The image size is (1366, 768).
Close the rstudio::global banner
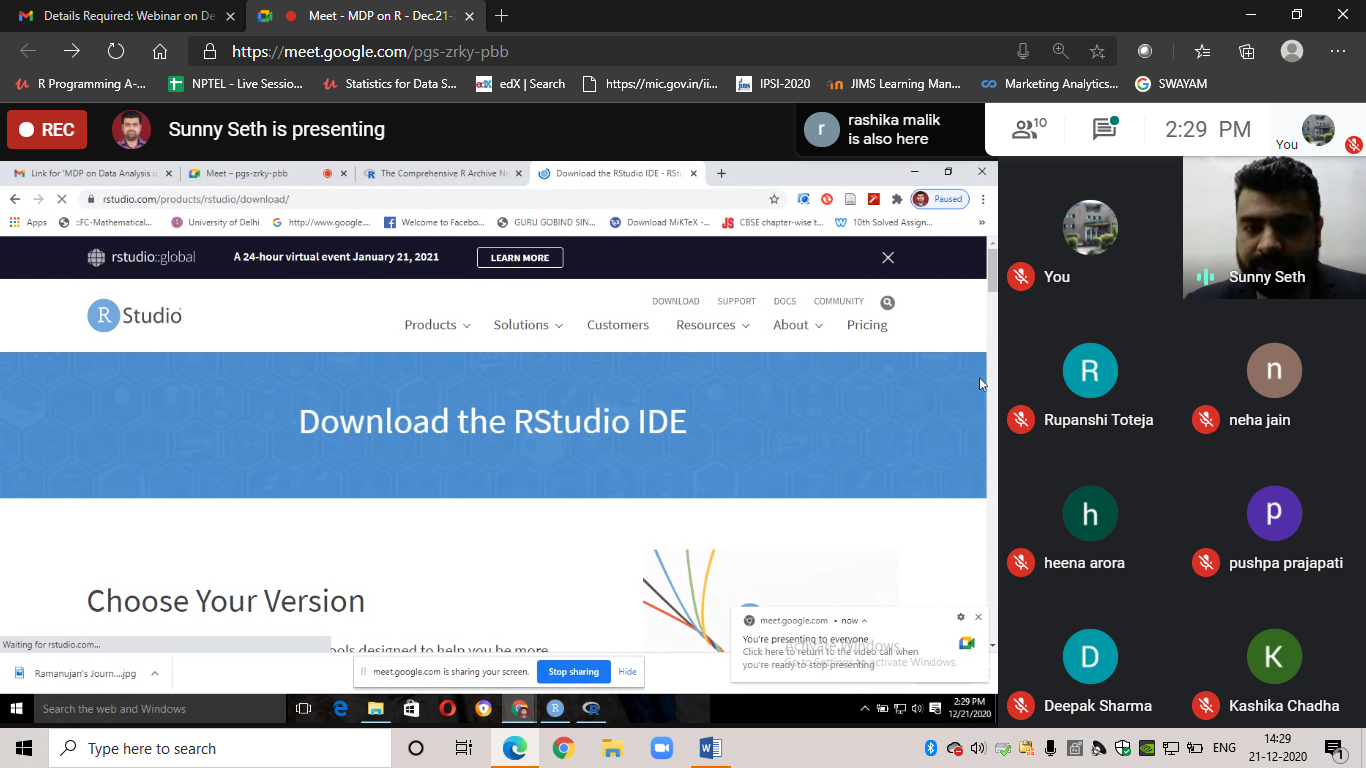(x=888, y=257)
